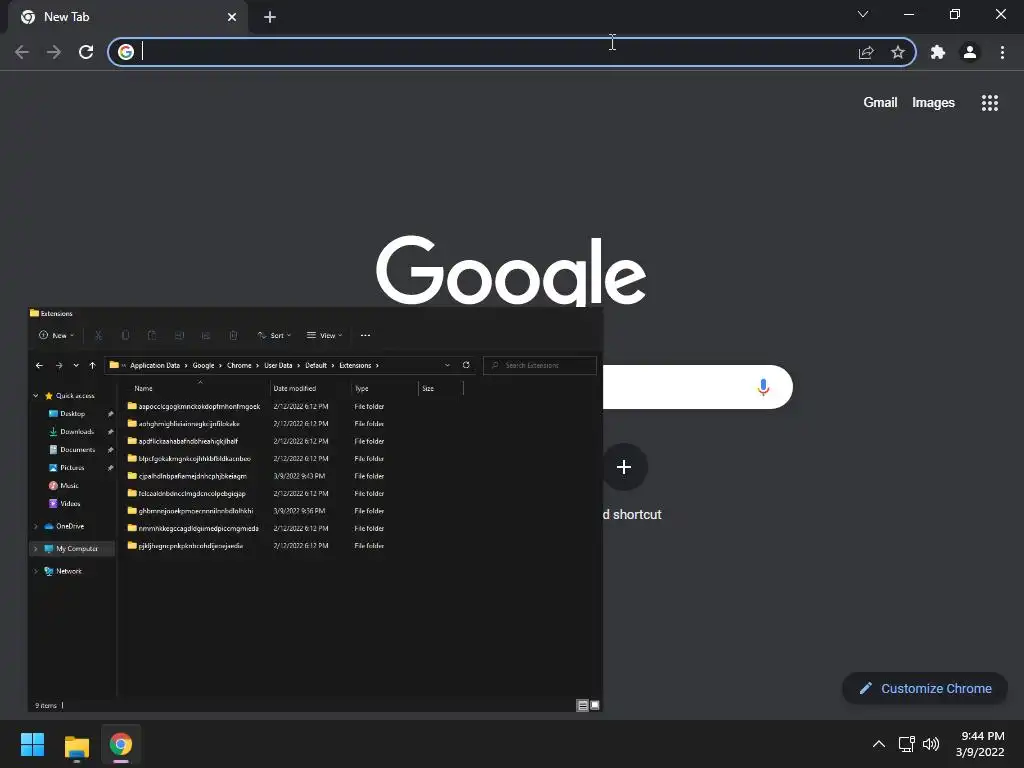This screenshot has height=768, width=1024.
Task: Close the New Tab tab
Action: tap(232, 17)
